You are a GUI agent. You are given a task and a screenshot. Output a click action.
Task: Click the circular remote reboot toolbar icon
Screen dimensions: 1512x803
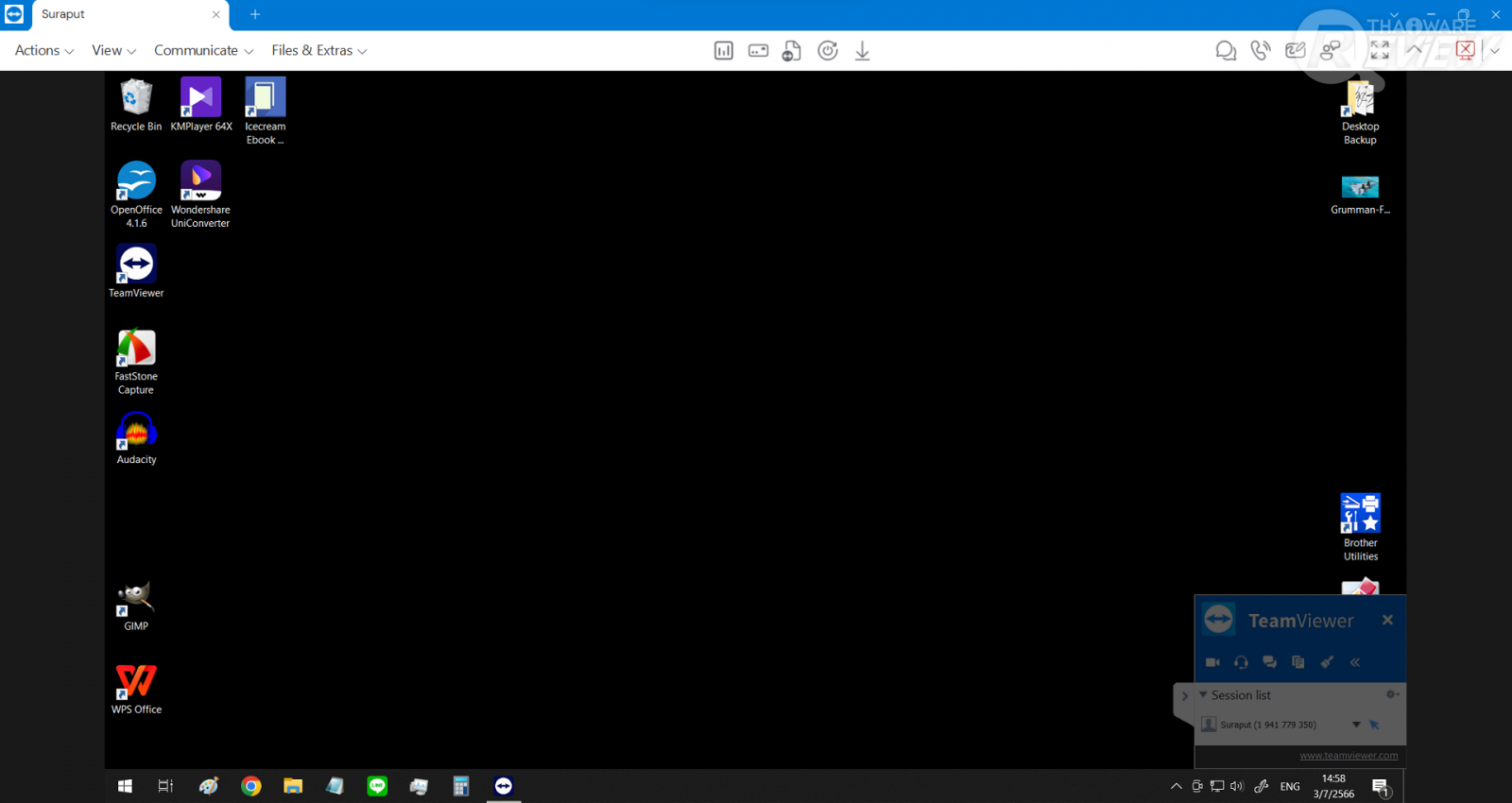[x=828, y=51]
